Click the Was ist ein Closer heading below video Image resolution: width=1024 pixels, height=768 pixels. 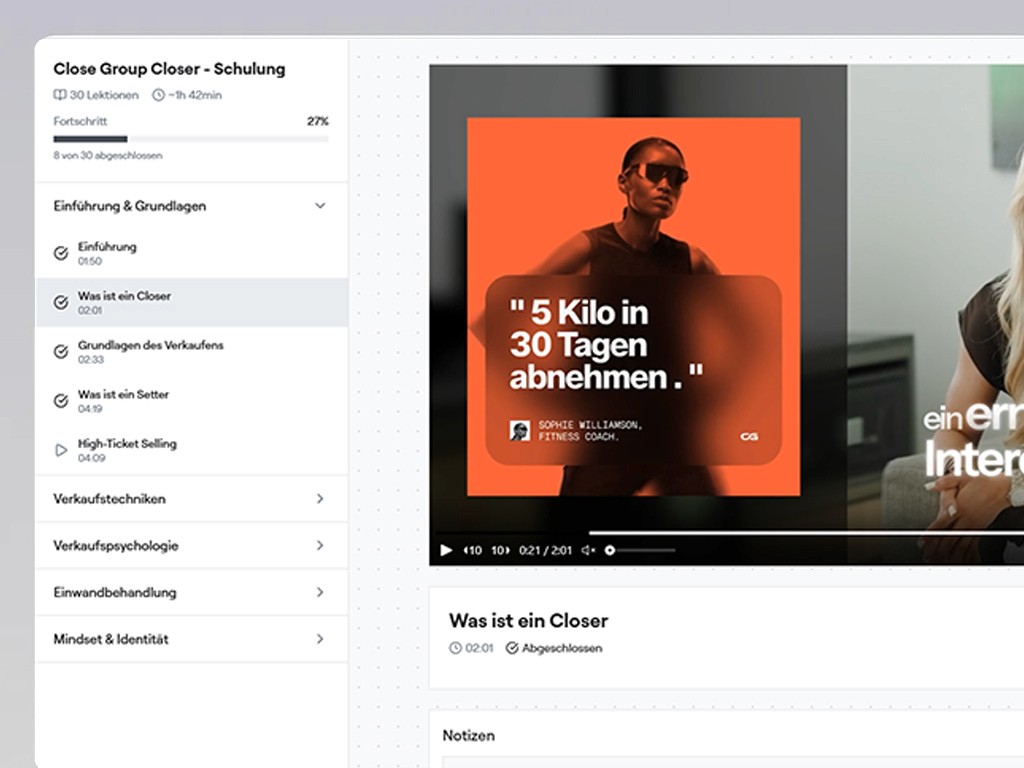click(528, 620)
